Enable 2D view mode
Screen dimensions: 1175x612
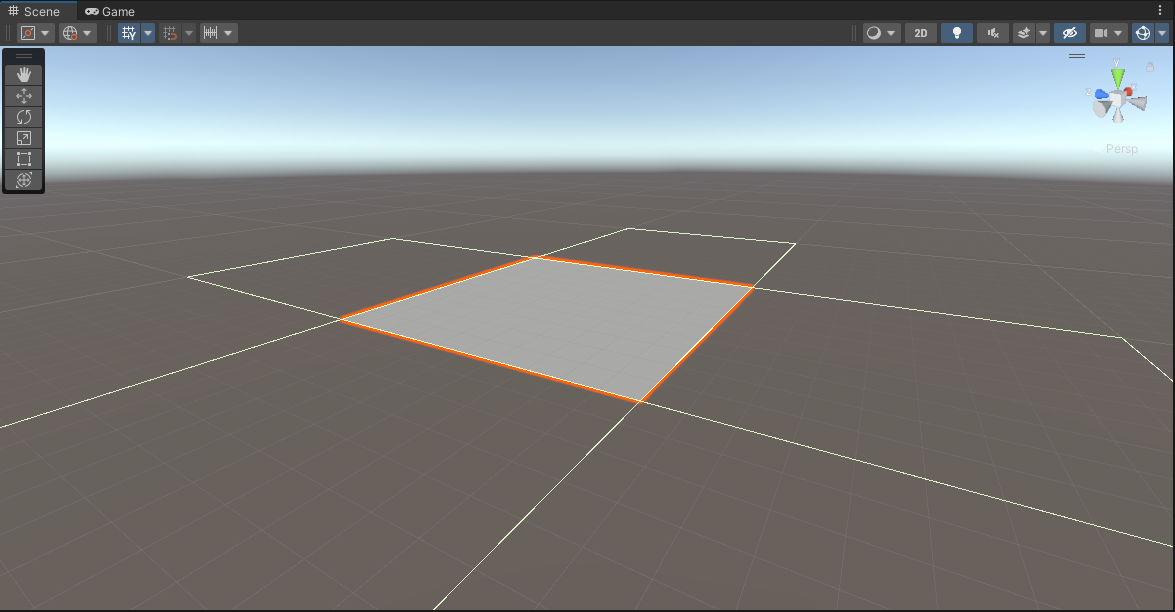pyautogui.click(x=920, y=33)
